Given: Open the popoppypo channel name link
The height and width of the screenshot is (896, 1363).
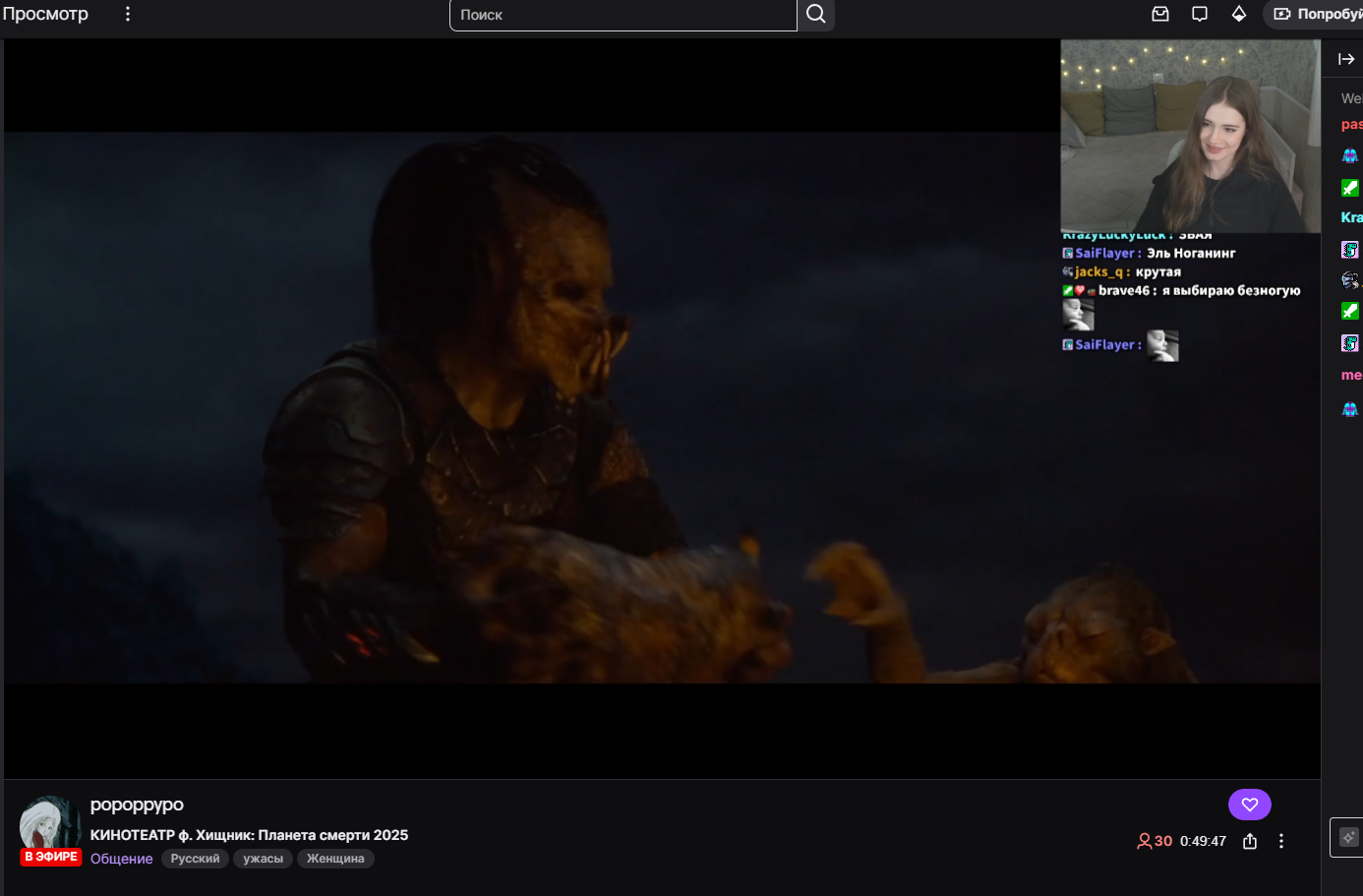Looking at the screenshot, I should point(137,805).
